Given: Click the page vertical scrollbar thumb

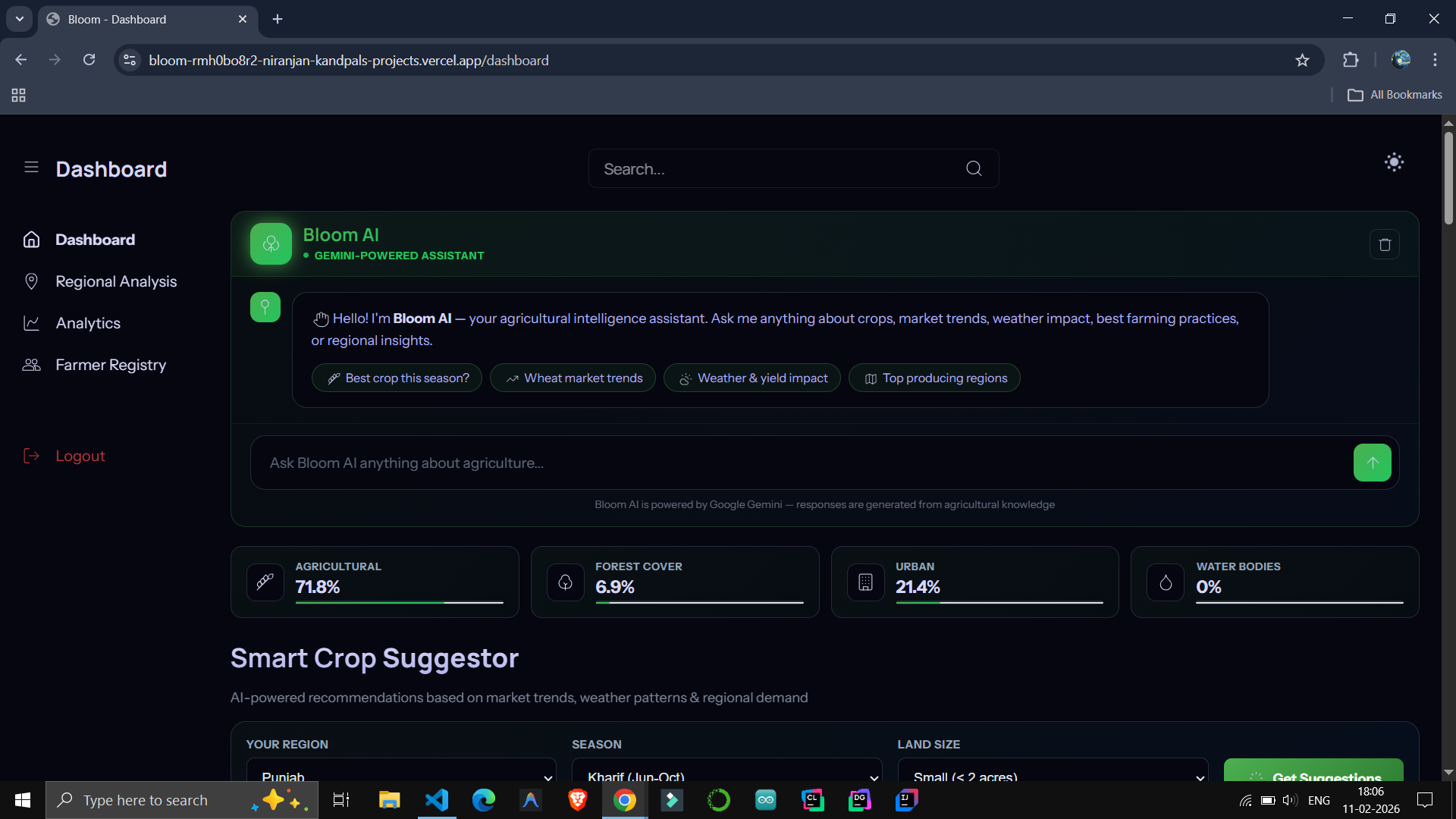Looking at the screenshot, I should click(x=1448, y=178).
